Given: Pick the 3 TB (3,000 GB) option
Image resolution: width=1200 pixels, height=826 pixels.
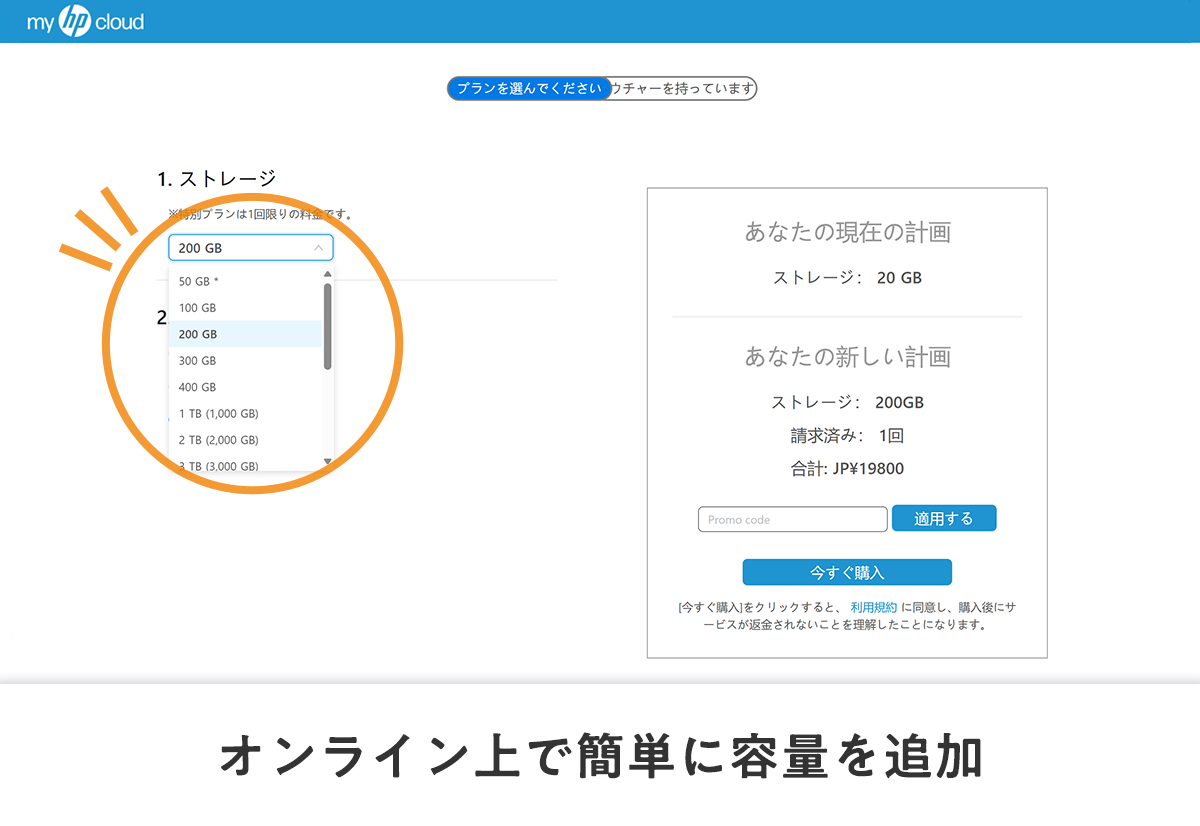Looking at the screenshot, I should pyautogui.click(x=218, y=465).
